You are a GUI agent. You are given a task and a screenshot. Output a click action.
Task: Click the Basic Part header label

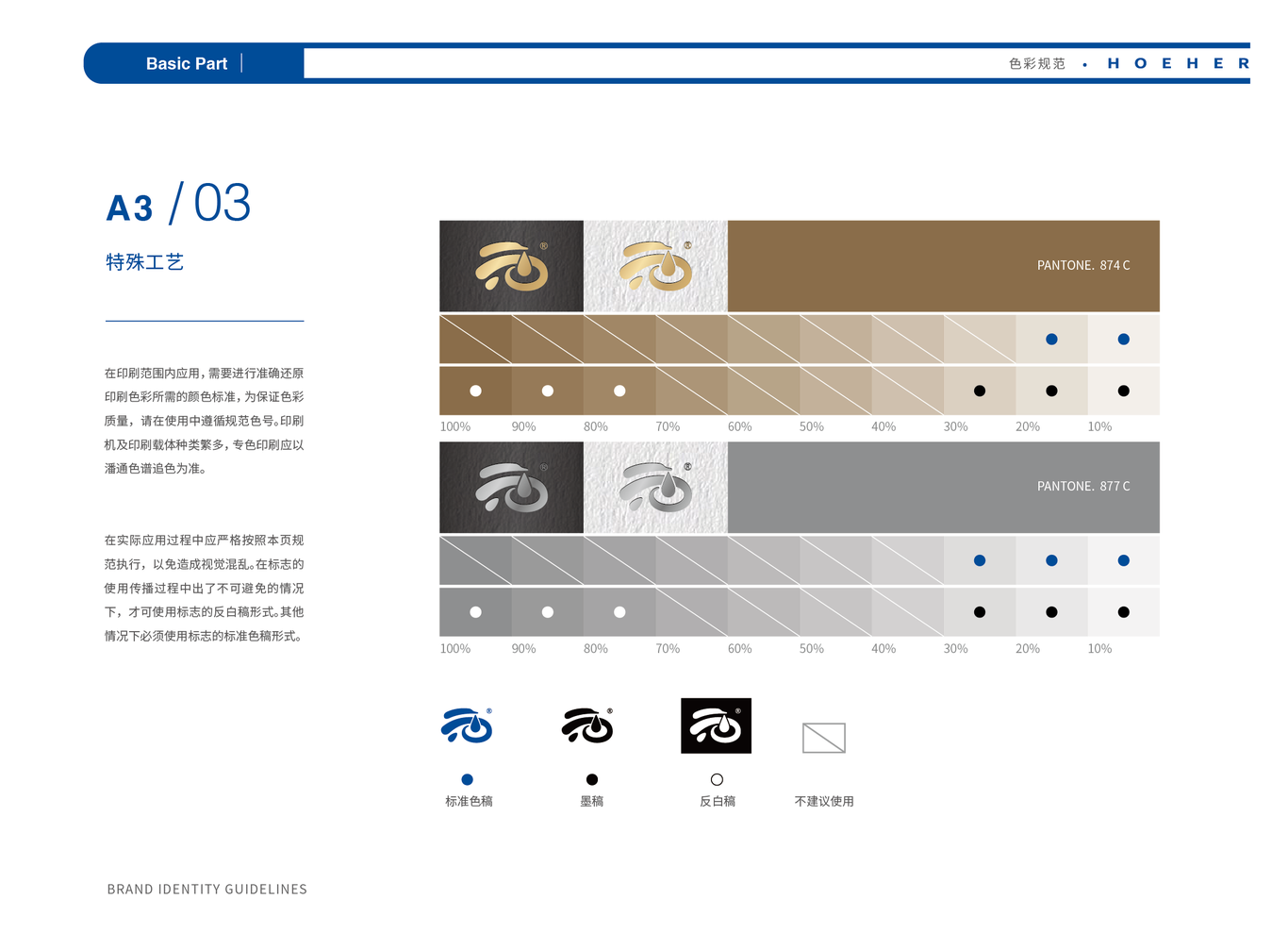pyautogui.click(x=187, y=64)
